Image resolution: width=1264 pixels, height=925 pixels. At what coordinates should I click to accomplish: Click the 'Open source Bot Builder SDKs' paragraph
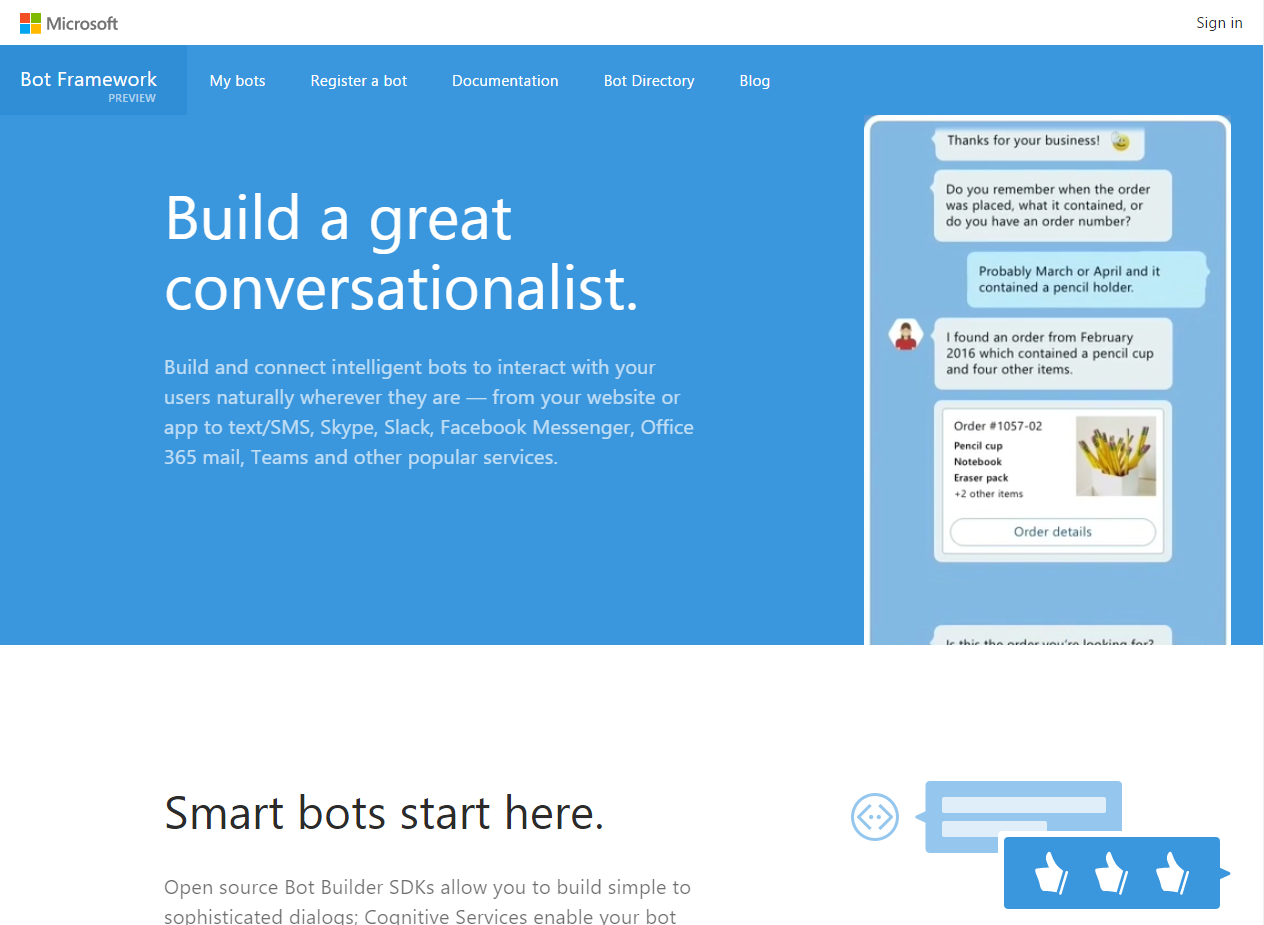click(x=428, y=901)
